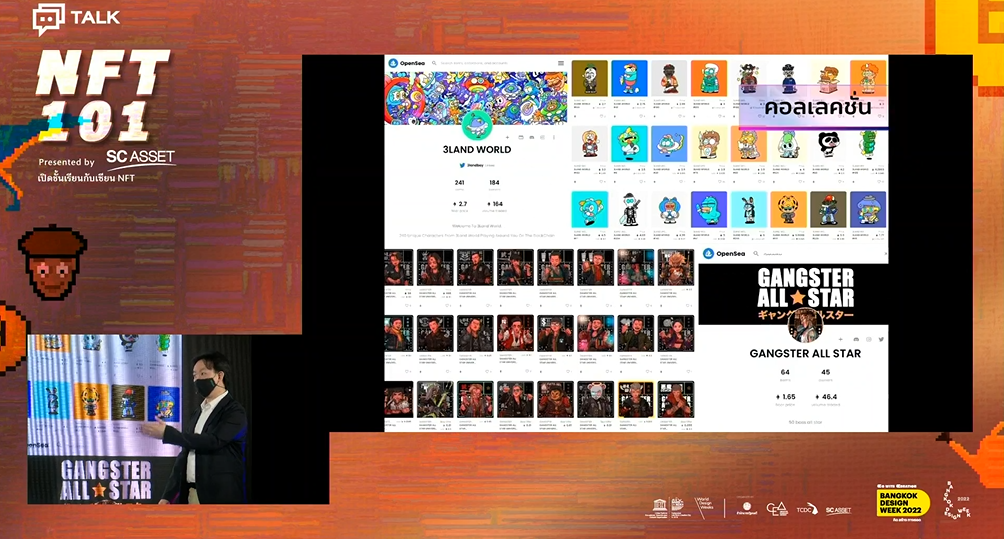
Task: Open the hamburger menu on 3LAND WORLD page
Action: click(x=561, y=63)
